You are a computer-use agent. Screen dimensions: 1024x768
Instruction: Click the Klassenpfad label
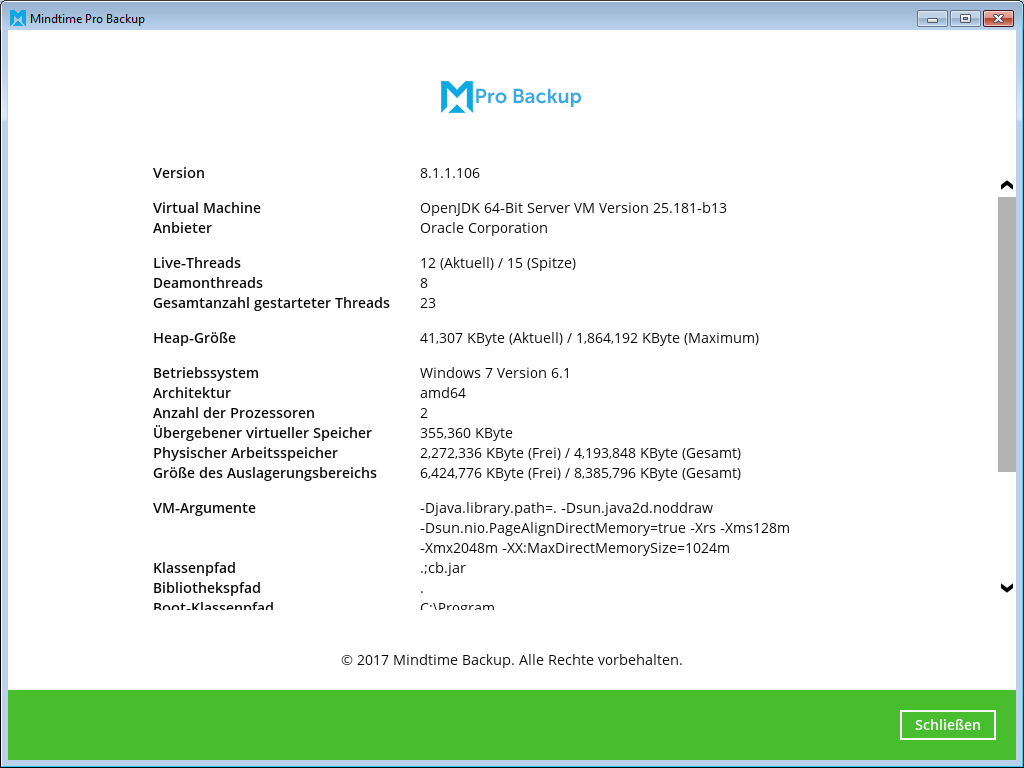(x=194, y=568)
